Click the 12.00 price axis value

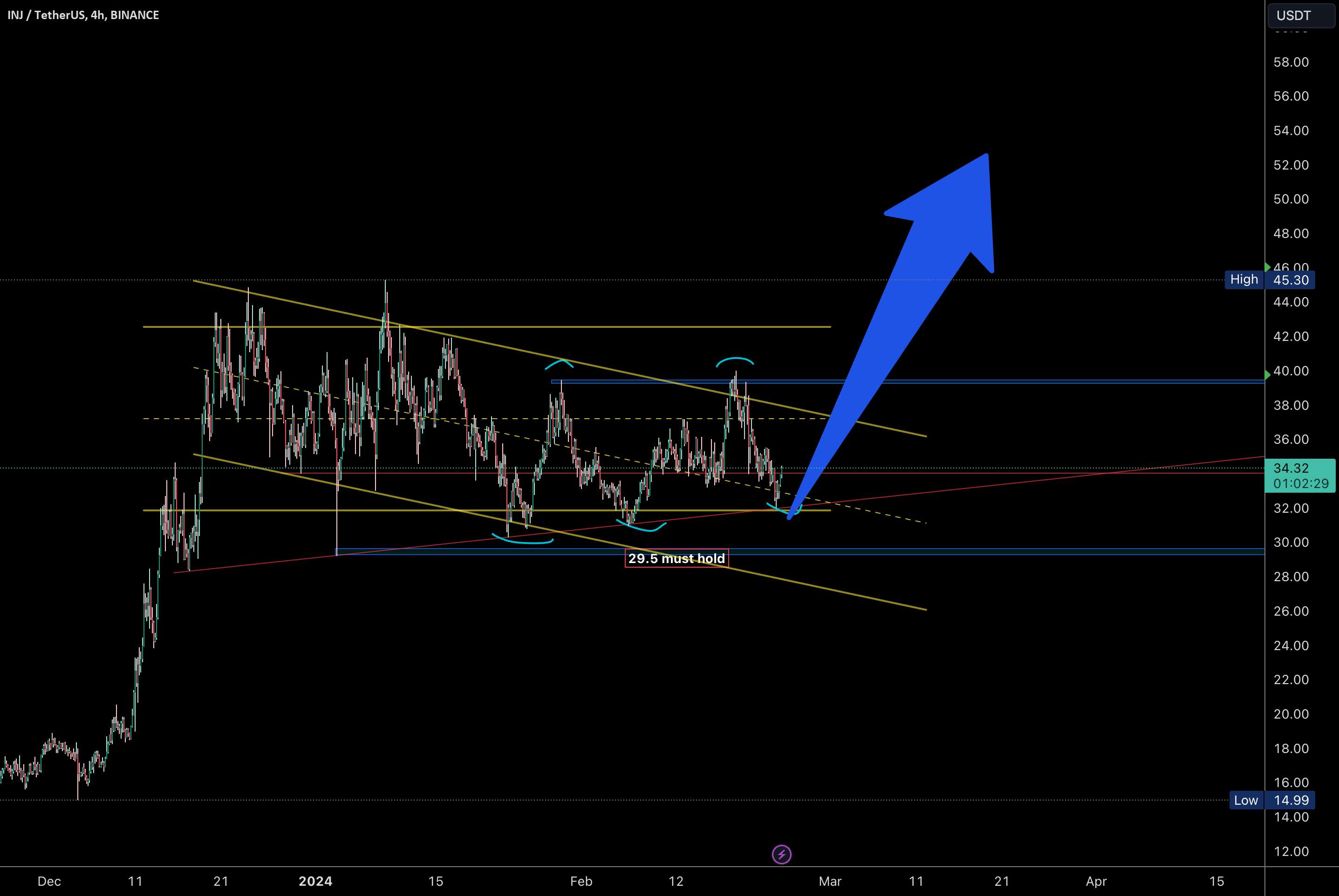point(1291,851)
